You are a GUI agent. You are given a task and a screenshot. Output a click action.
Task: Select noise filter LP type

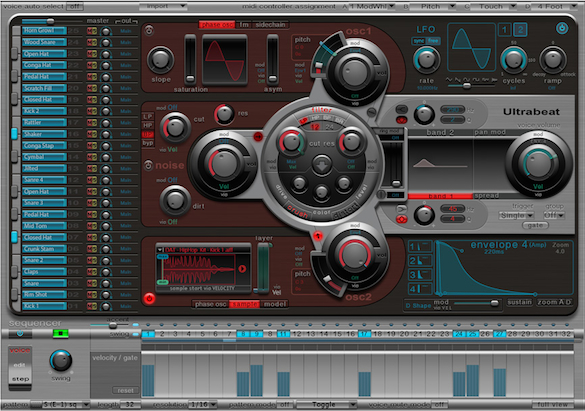tap(148, 117)
